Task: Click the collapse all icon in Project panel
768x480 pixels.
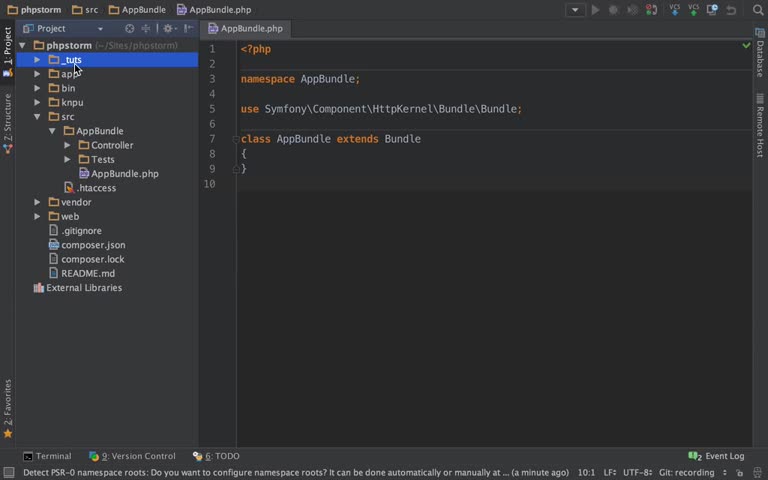Action: pyautogui.click(x=146, y=29)
